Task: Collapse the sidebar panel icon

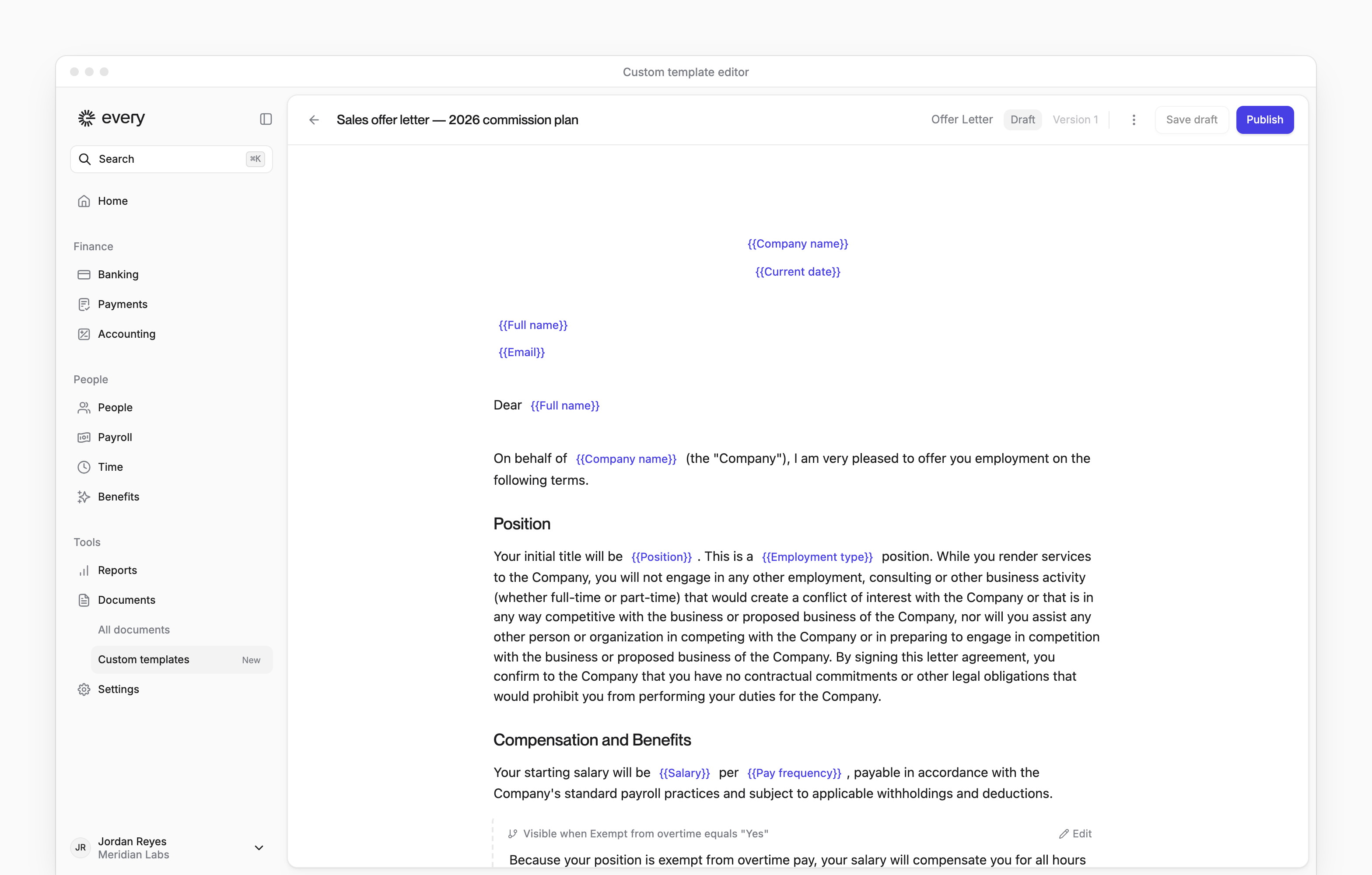Action: pyautogui.click(x=266, y=119)
